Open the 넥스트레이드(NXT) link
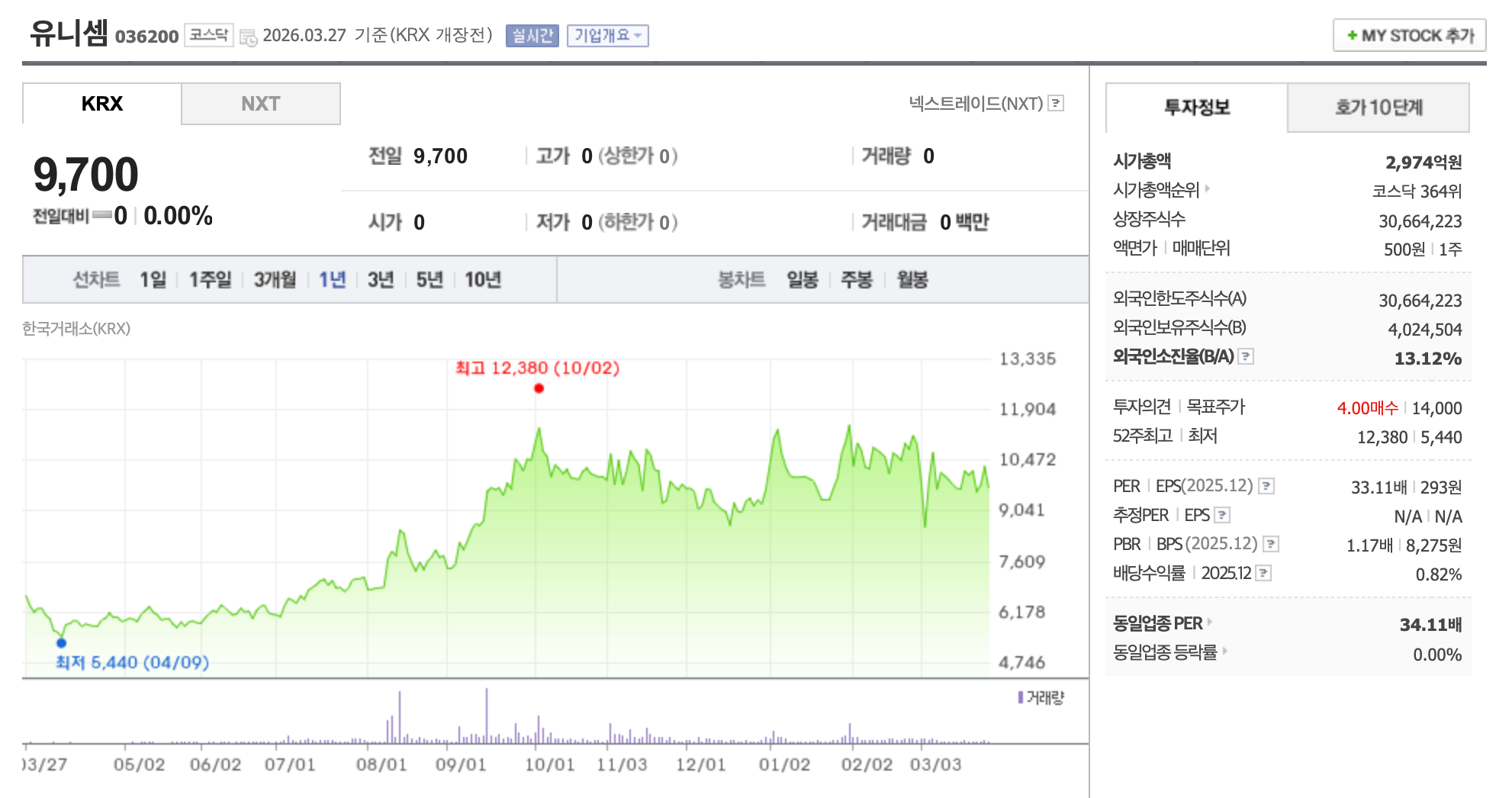The height and width of the screenshot is (798, 1512). [x=976, y=103]
